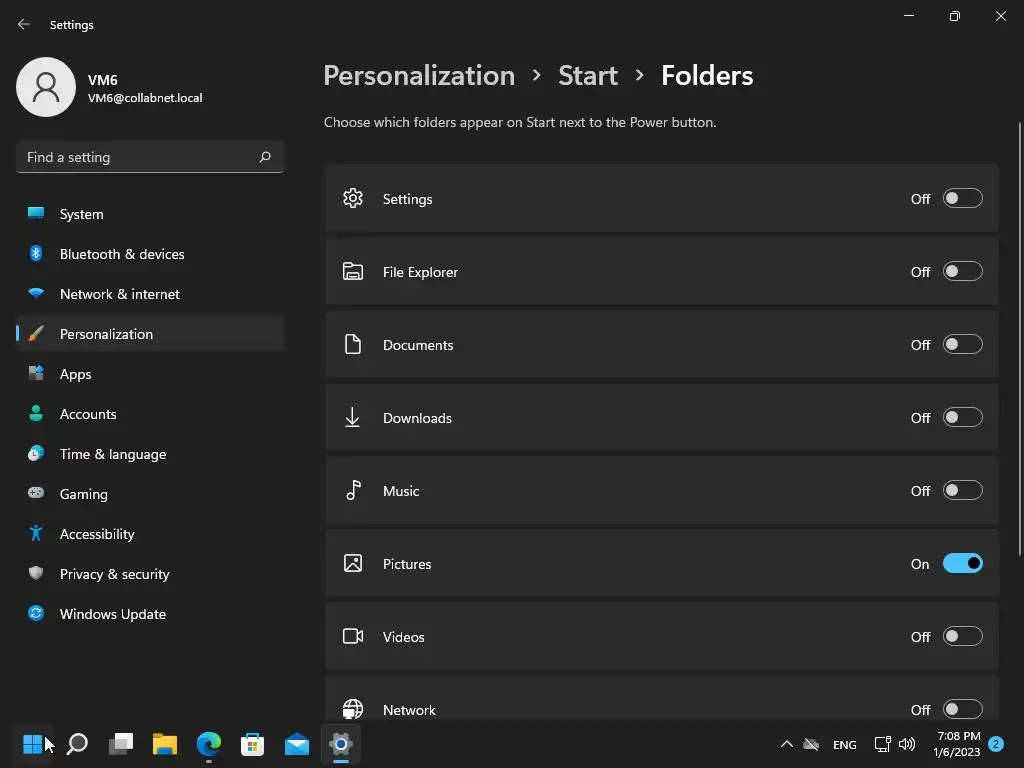The width and height of the screenshot is (1024, 768).
Task: Open Microsoft Edge from the taskbar
Action: click(x=209, y=744)
